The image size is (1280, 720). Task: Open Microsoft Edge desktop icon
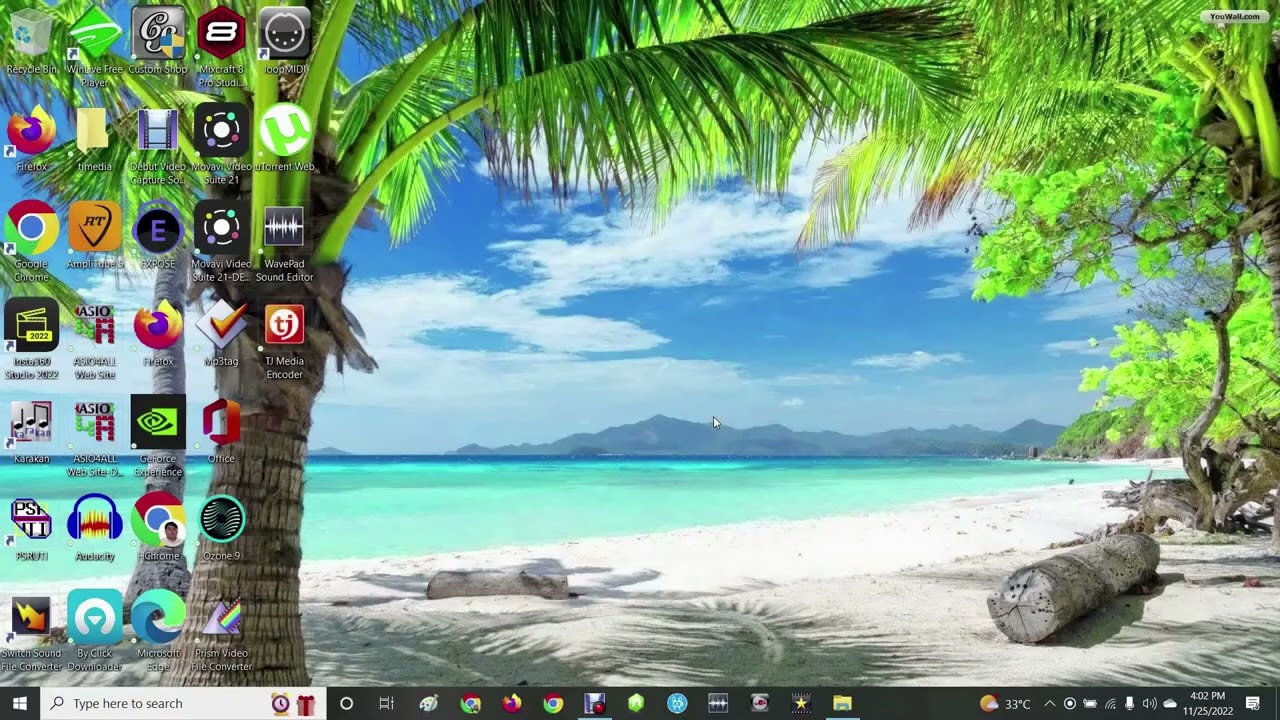click(158, 632)
